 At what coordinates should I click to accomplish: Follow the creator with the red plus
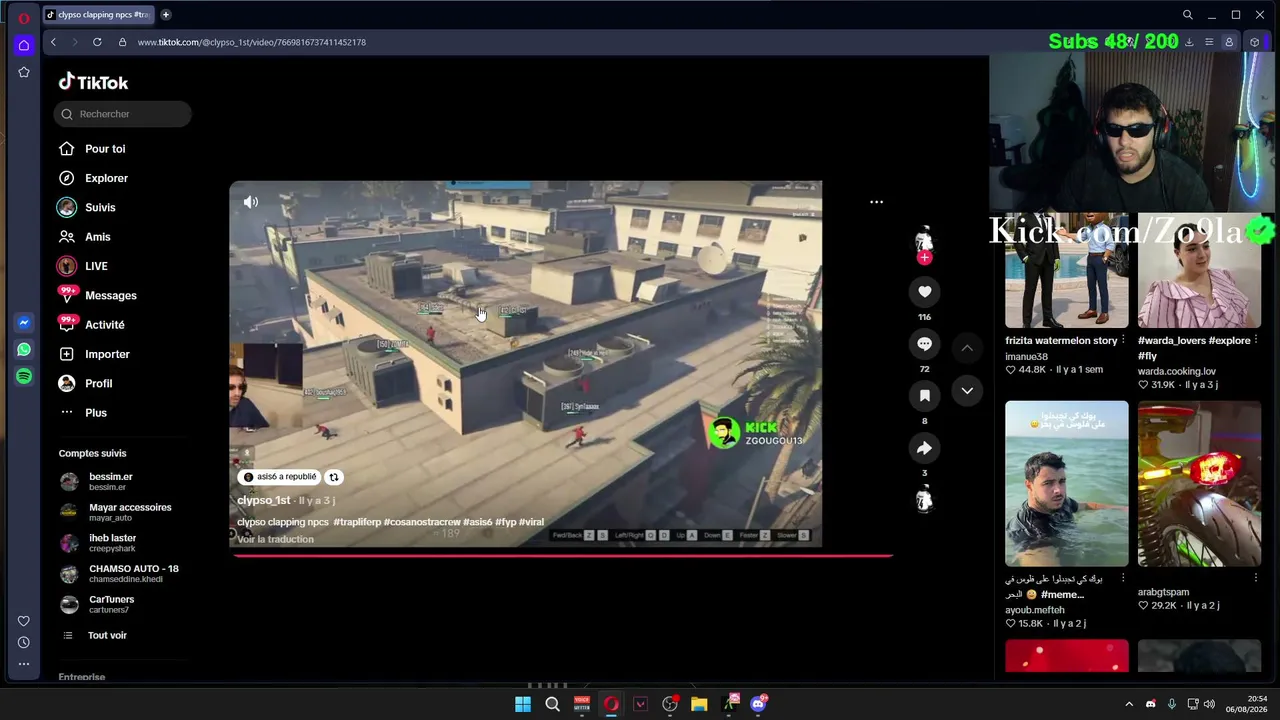coord(924,257)
